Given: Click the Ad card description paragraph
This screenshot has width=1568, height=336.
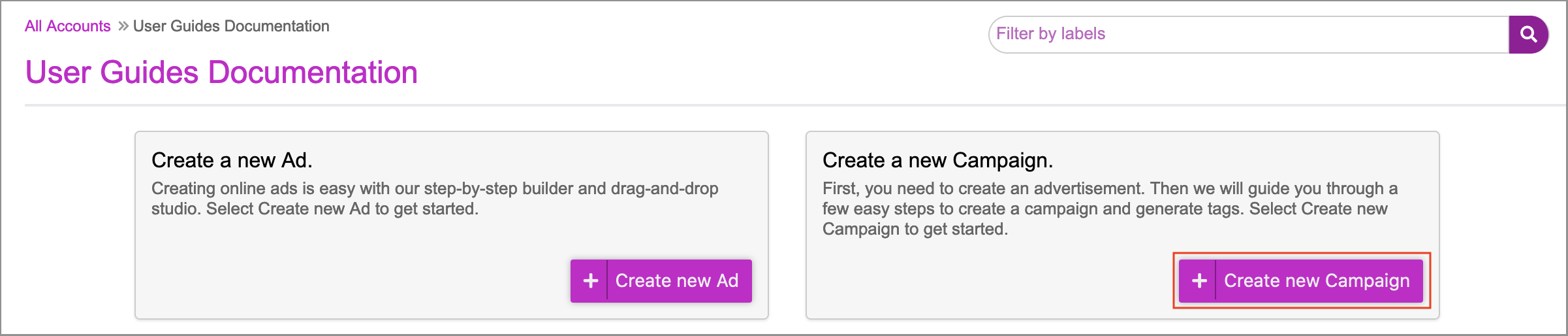Looking at the screenshot, I should click(435, 199).
